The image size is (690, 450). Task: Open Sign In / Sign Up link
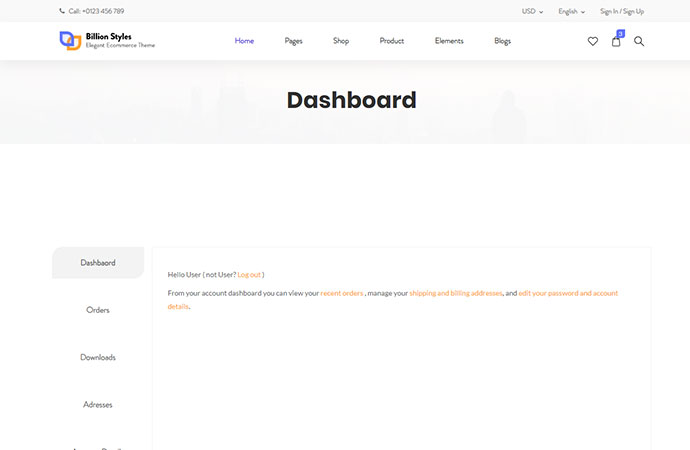621,11
